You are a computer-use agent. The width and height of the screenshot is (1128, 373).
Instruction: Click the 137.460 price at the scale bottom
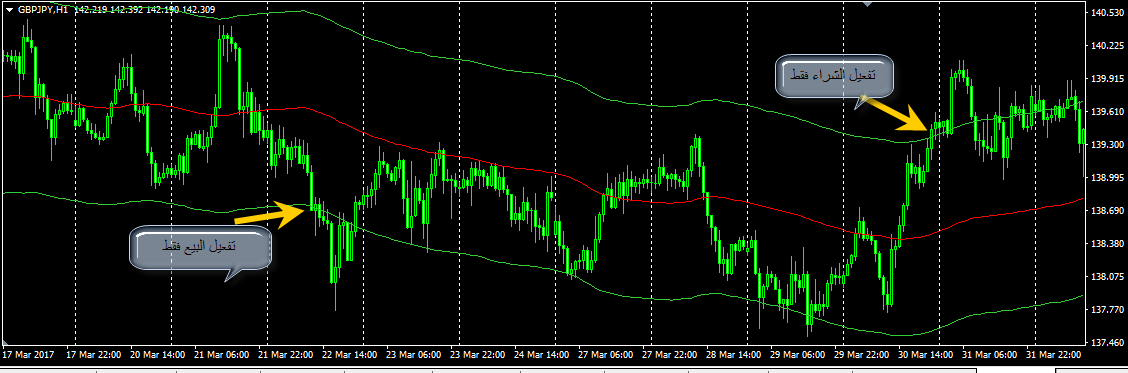pos(1107,343)
